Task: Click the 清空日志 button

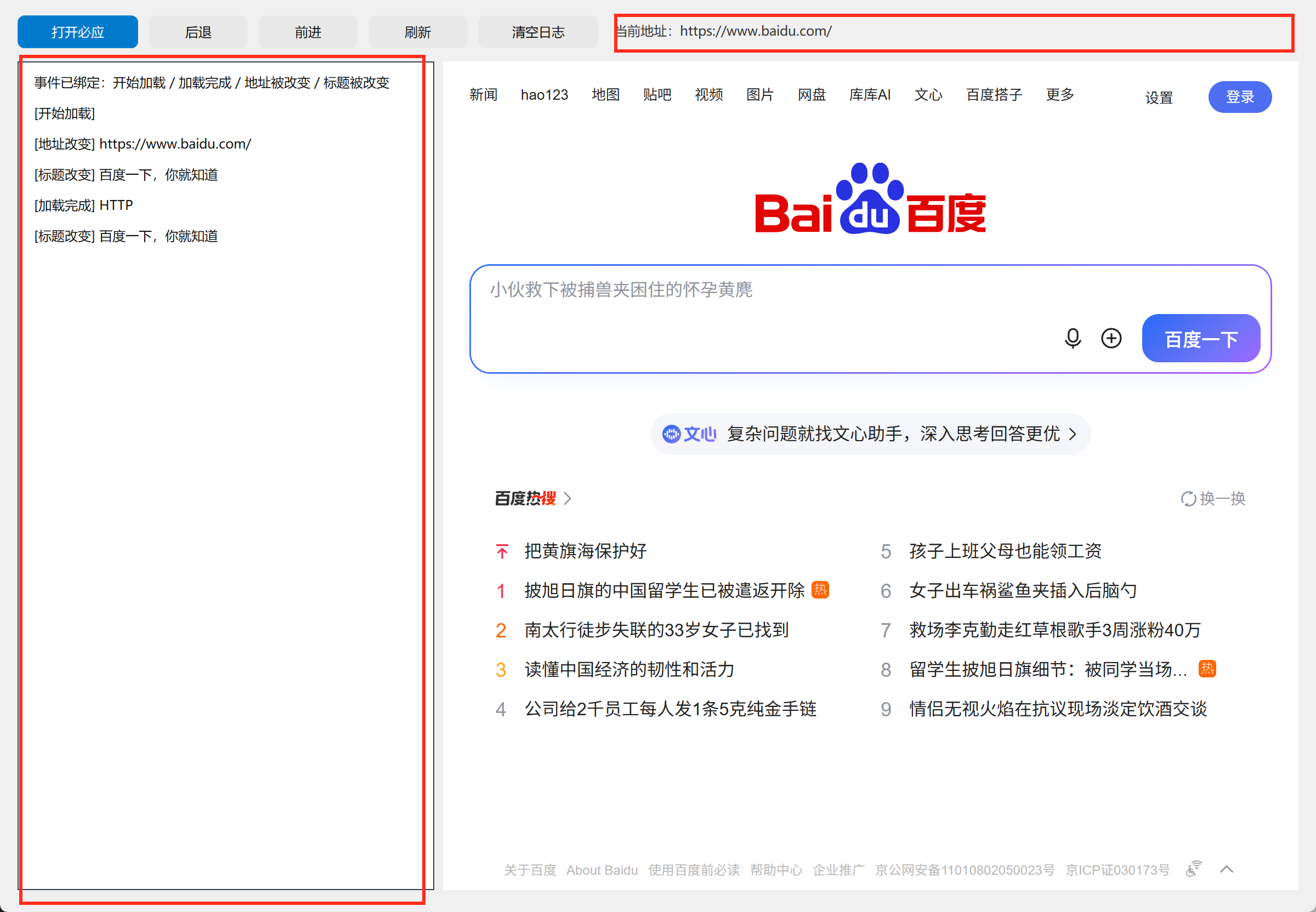Action: click(x=538, y=32)
